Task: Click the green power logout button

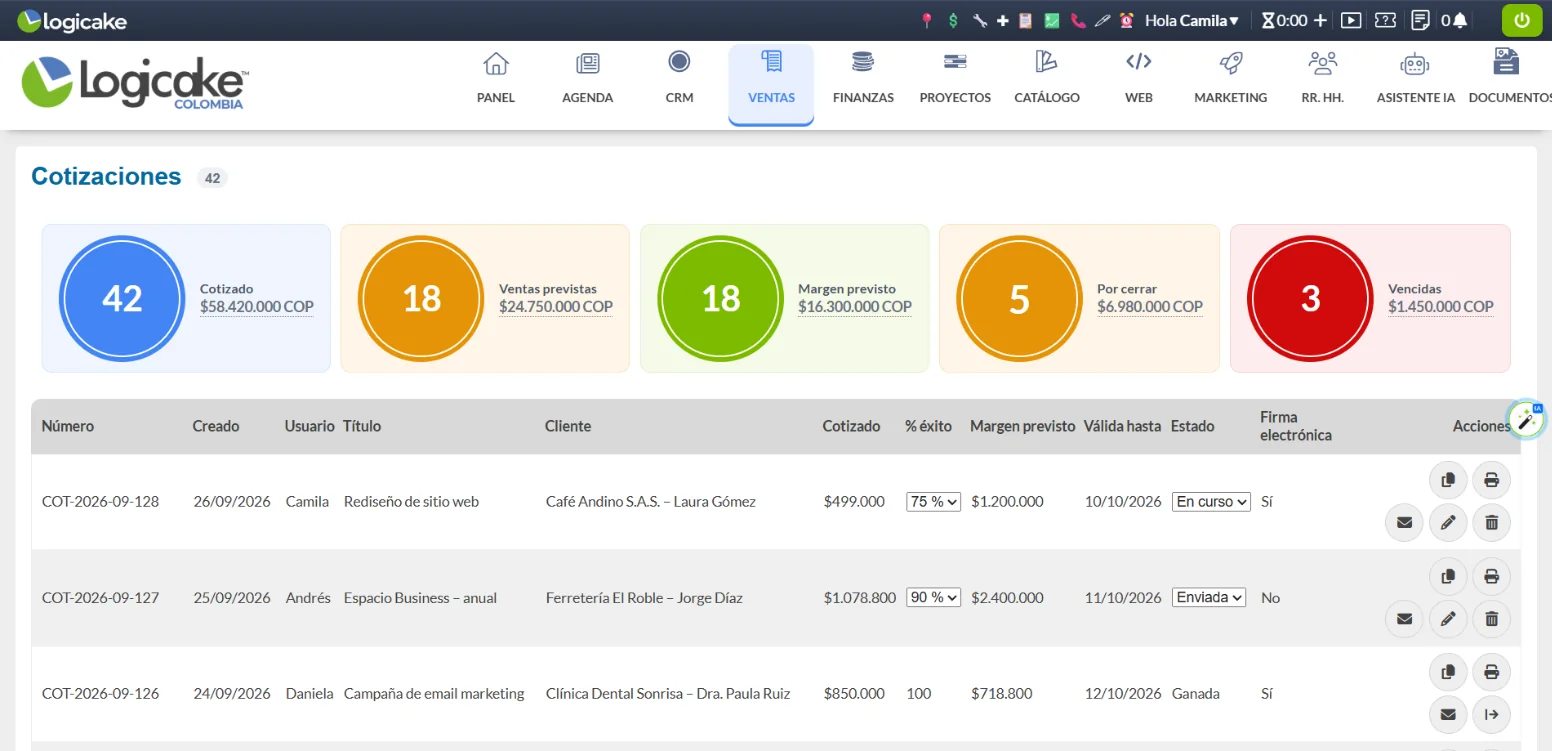Action: [1522, 20]
